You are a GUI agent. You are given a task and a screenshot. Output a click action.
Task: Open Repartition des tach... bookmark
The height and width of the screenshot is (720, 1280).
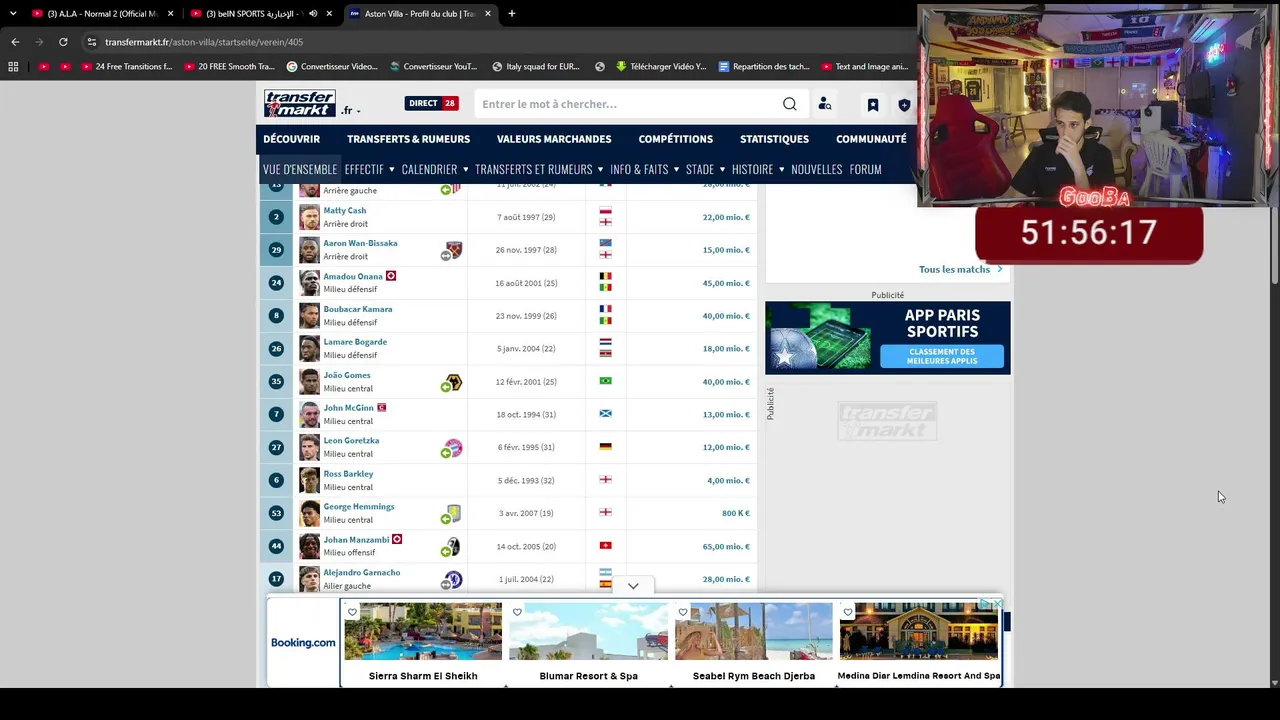(764, 67)
